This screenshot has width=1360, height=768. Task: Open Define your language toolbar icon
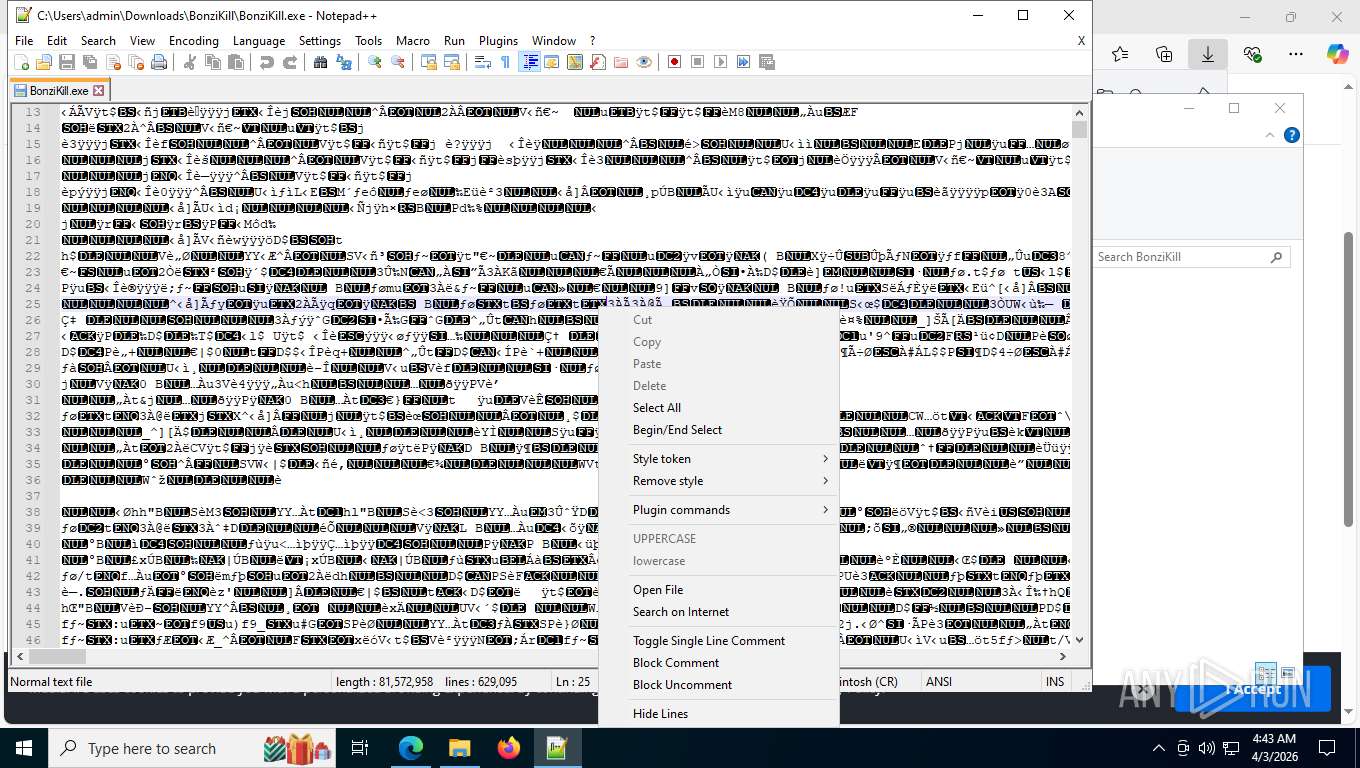[x=552, y=62]
